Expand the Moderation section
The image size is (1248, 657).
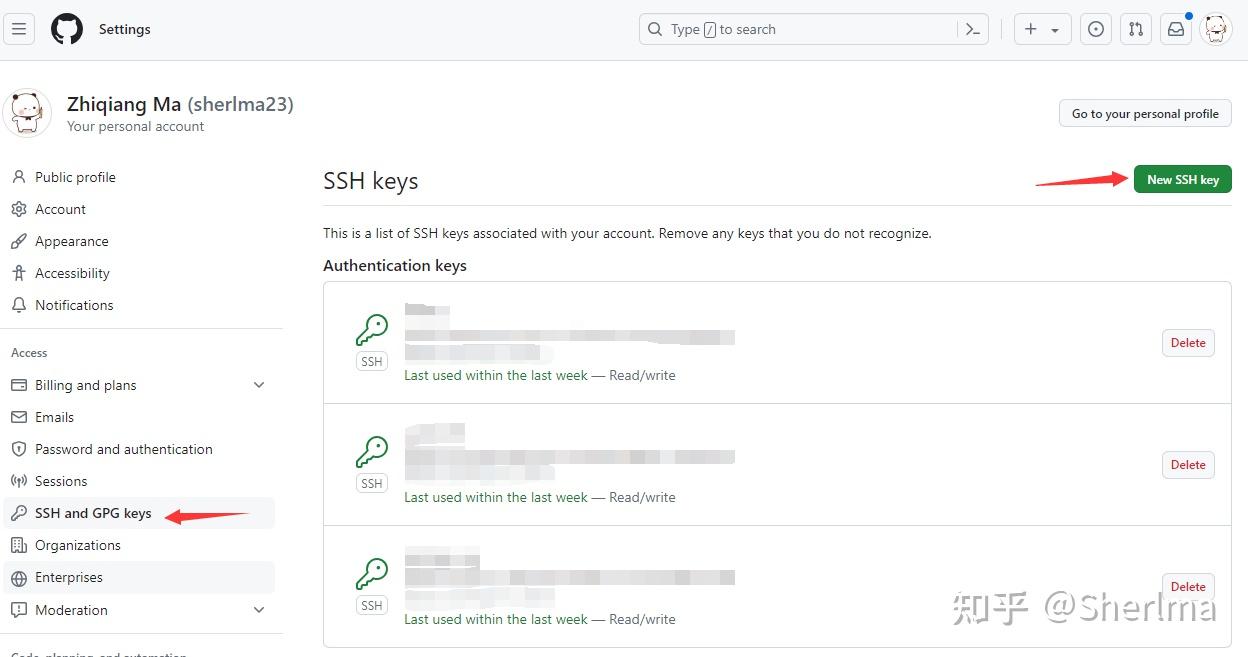pyautogui.click(x=140, y=610)
